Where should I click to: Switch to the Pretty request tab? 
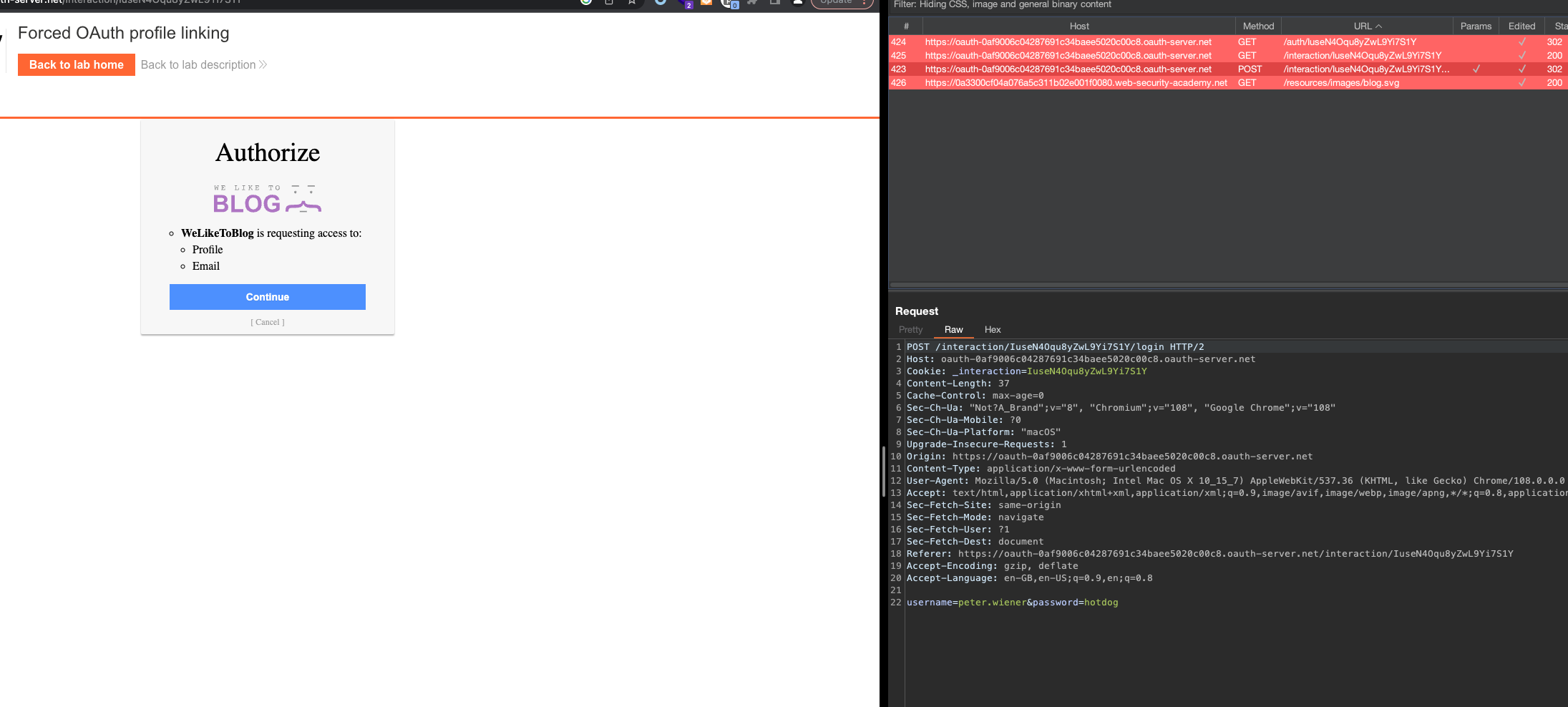(x=910, y=330)
